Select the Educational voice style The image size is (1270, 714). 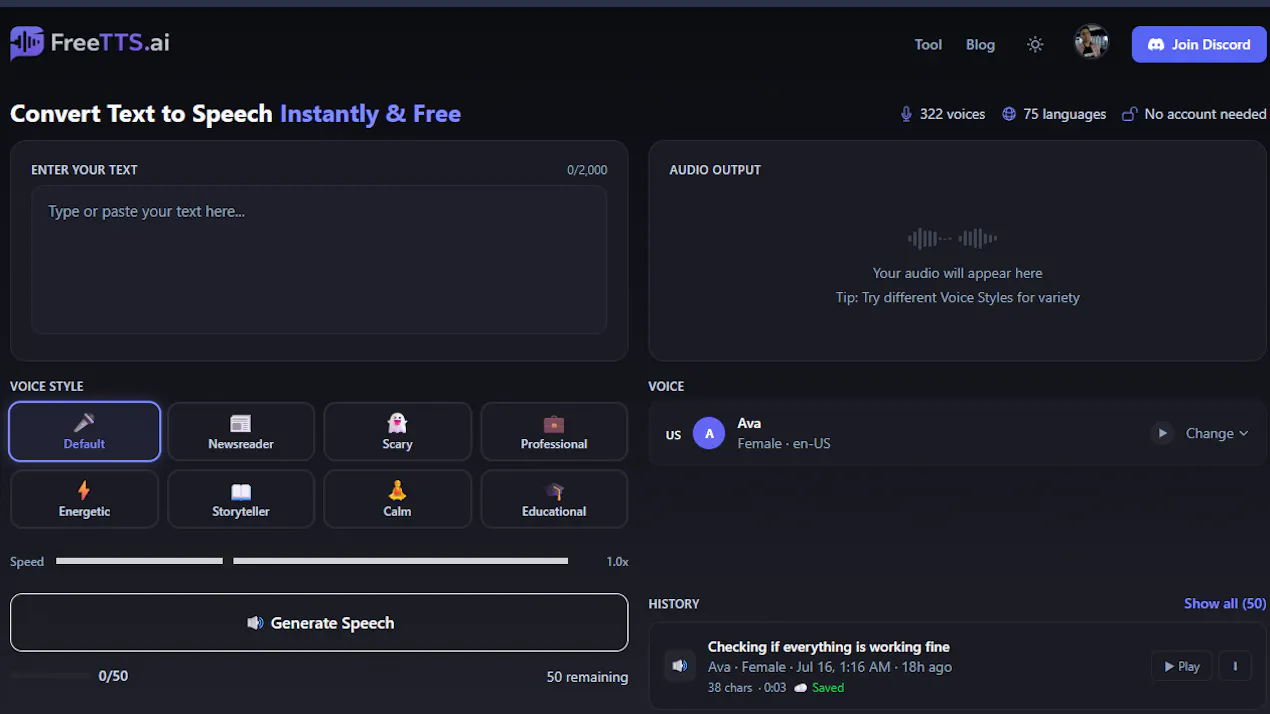point(554,499)
